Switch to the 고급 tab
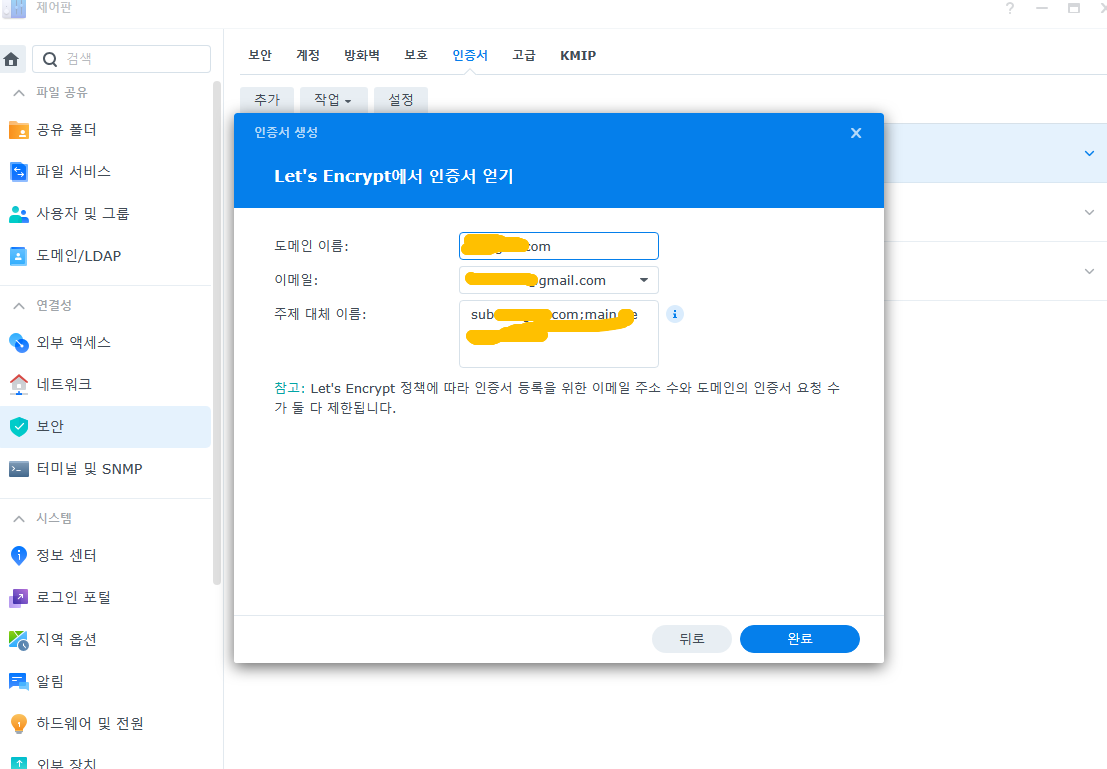Screen dimensions: 1107x769 pyautogui.click(x=524, y=55)
